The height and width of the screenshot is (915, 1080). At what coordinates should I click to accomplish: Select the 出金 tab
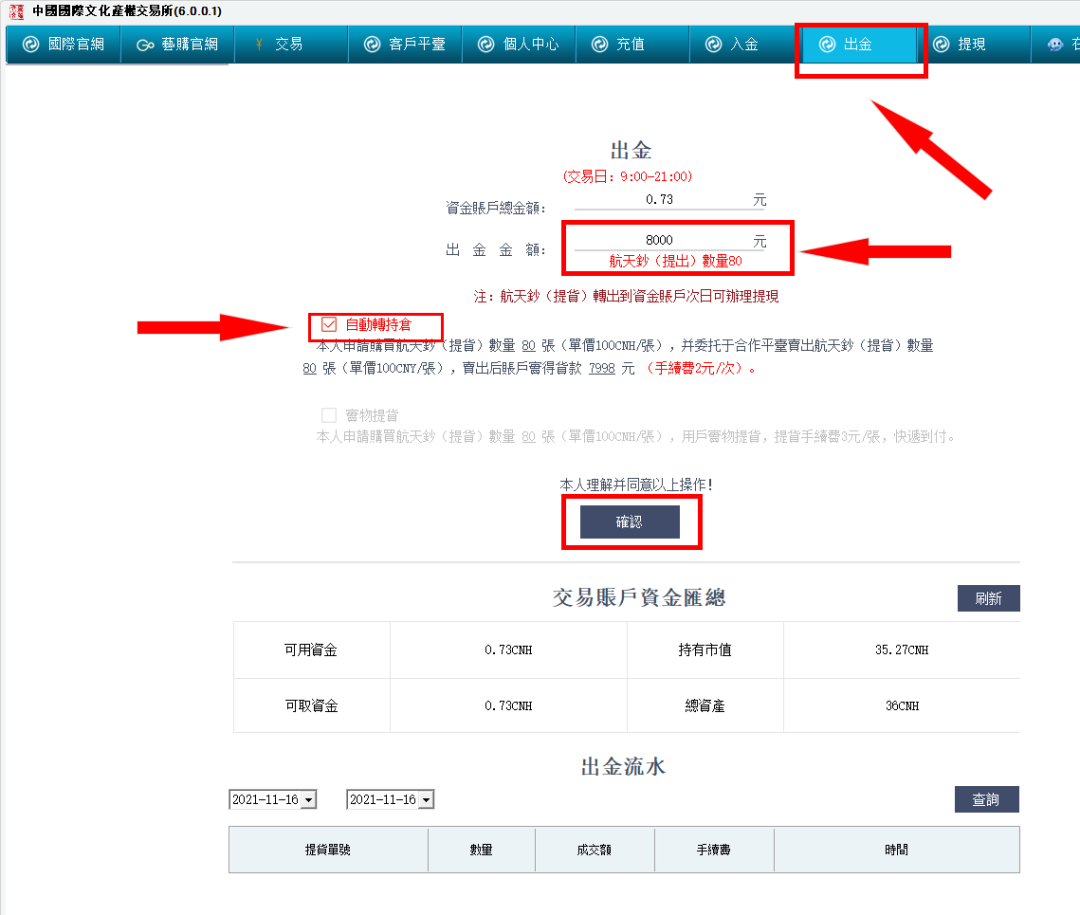click(x=860, y=44)
